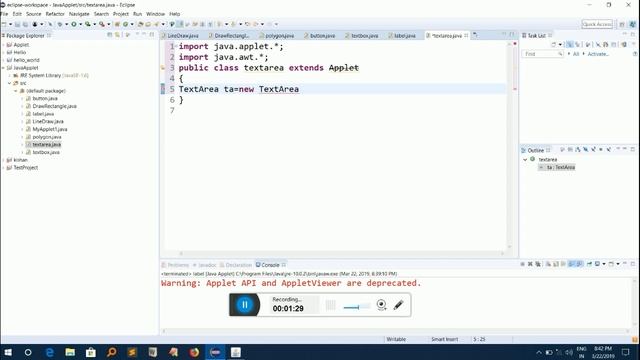Select the TestProject project

[x=26, y=168]
